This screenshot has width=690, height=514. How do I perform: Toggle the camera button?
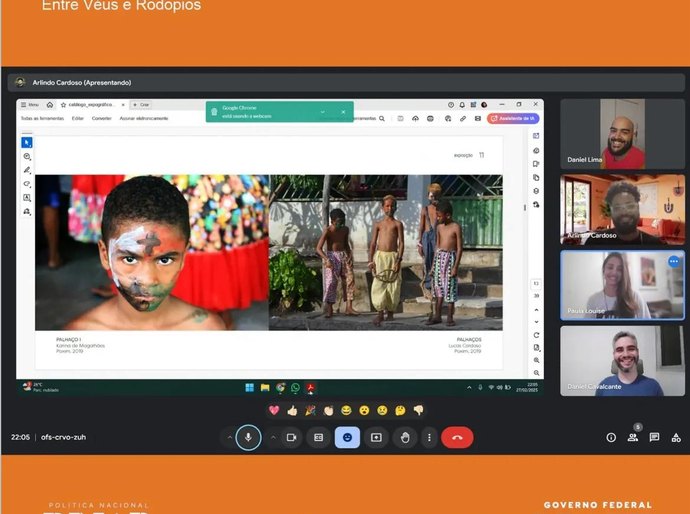[x=291, y=437]
